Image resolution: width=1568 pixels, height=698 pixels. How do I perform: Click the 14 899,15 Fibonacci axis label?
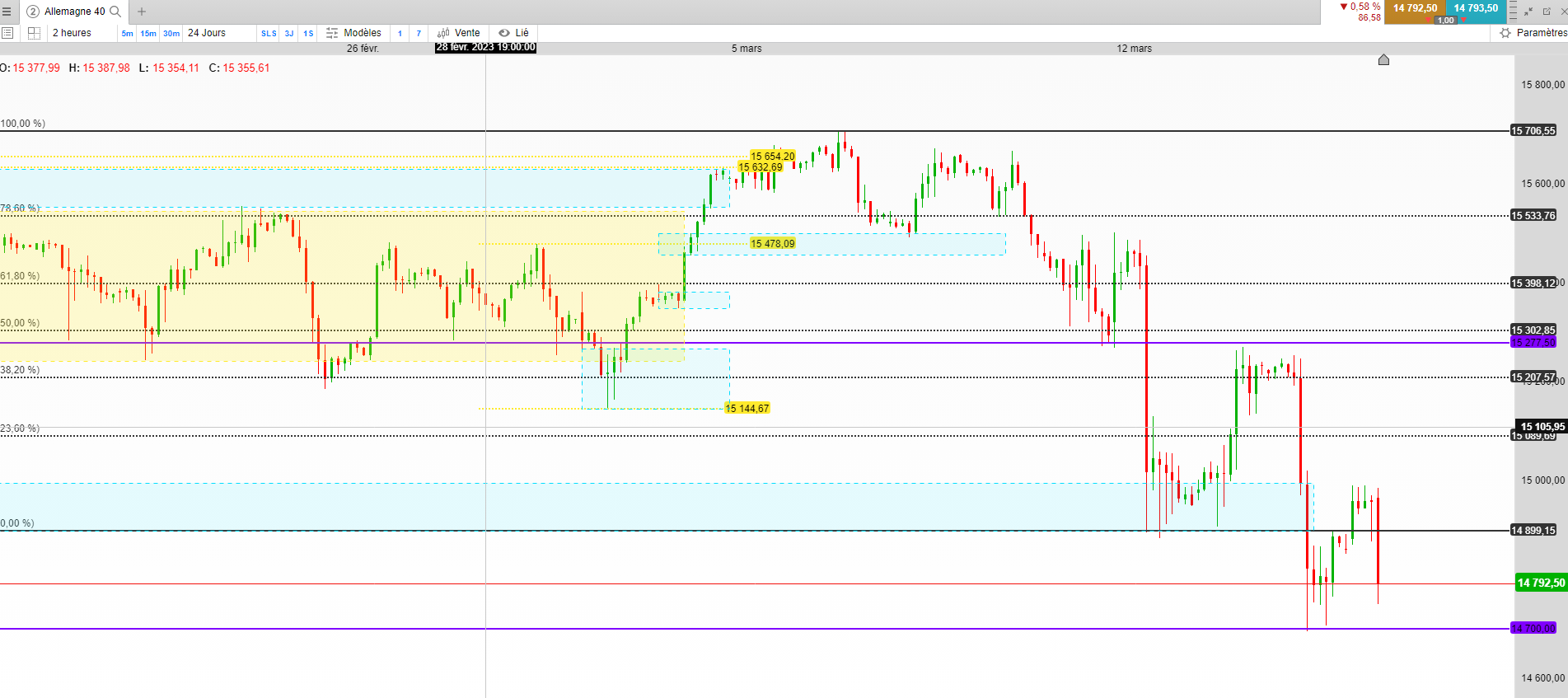point(1533,531)
